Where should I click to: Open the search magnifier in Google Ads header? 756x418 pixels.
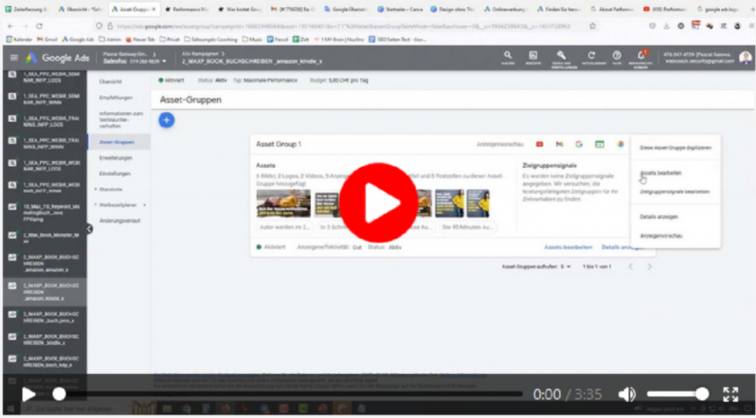508,57
